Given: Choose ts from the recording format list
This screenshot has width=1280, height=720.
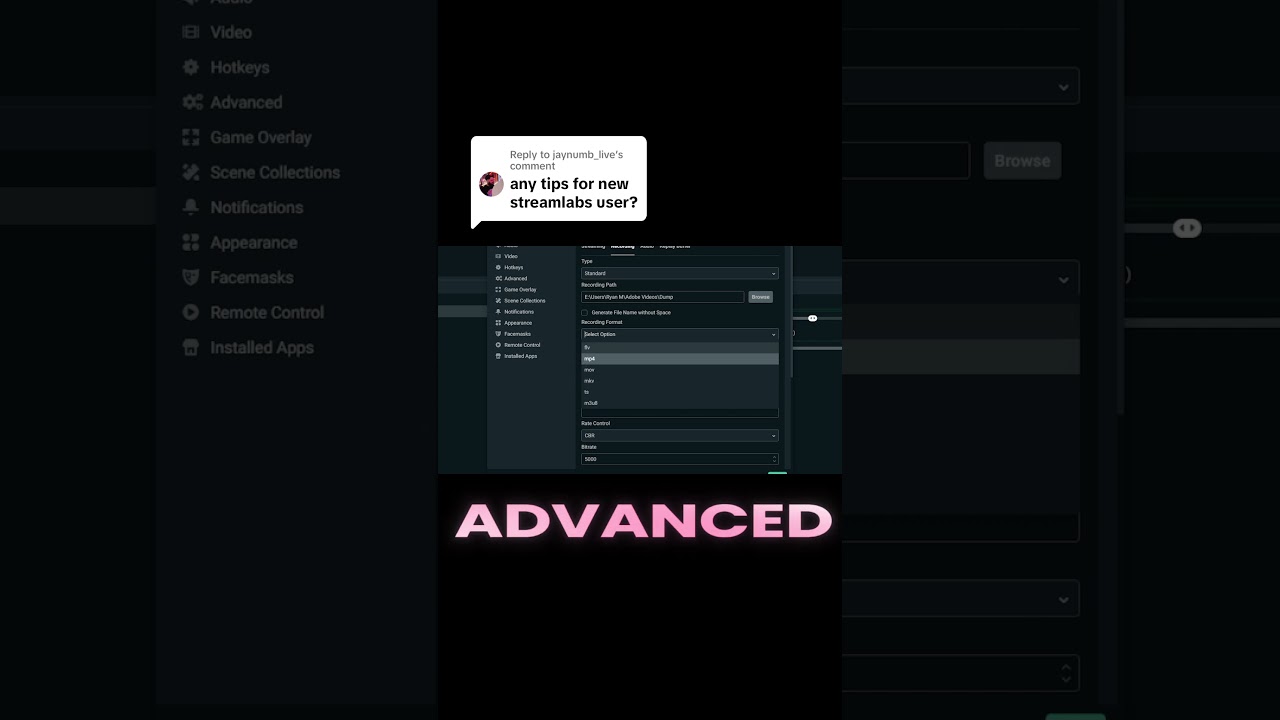Looking at the screenshot, I should coord(680,391).
